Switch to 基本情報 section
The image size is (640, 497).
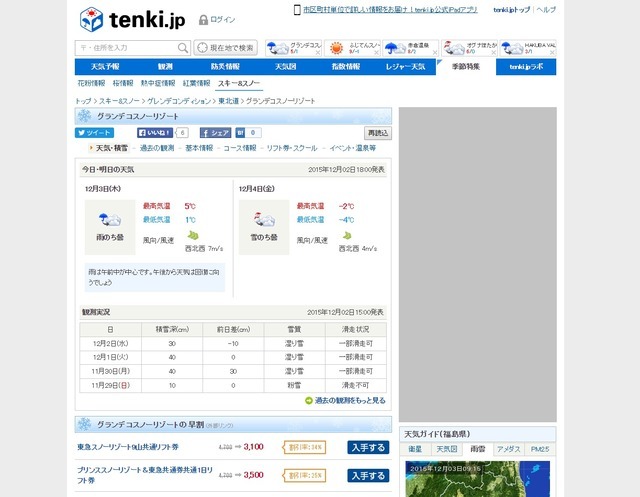199,148
